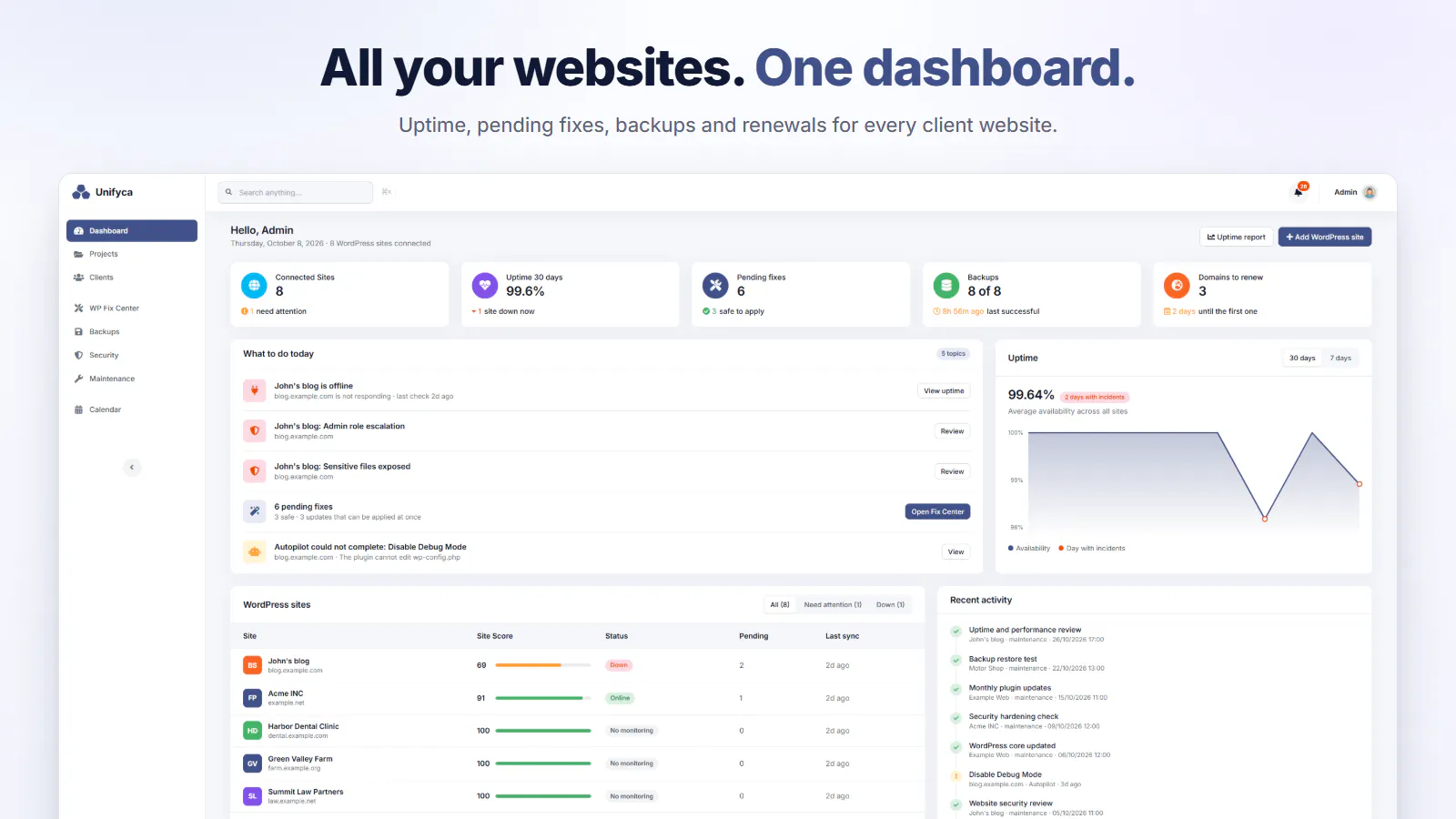This screenshot has height=819, width=1456.
Task: Open John's blog site row
Action: tap(577, 665)
